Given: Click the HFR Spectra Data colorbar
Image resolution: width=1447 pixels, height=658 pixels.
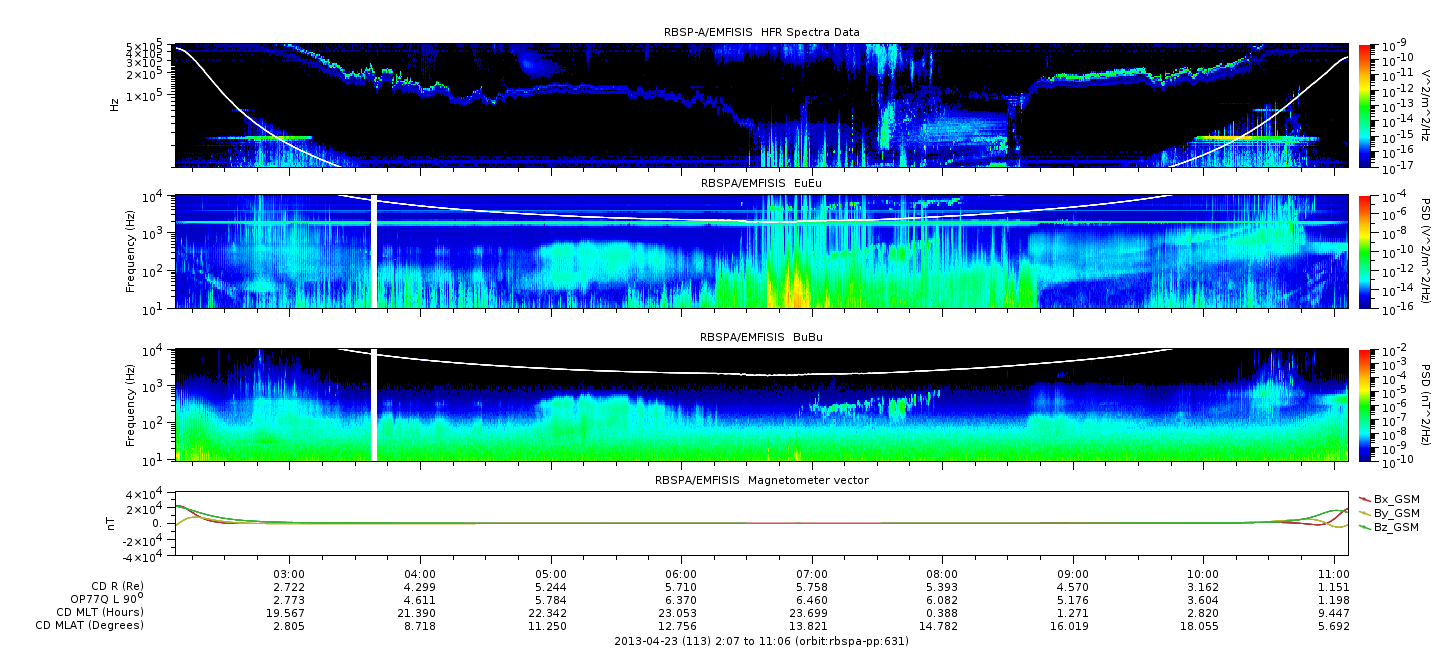Looking at the screenshot, I should point(1364,105).
